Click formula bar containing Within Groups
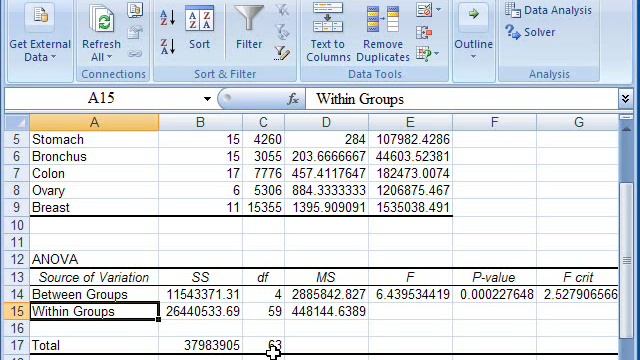 pyautogui.click(x=461, y=99)
